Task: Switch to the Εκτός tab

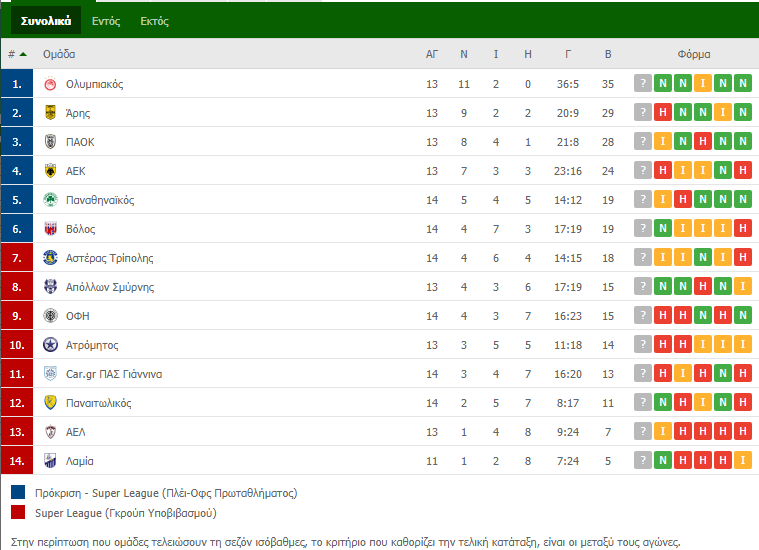Action: click(154, 21)
